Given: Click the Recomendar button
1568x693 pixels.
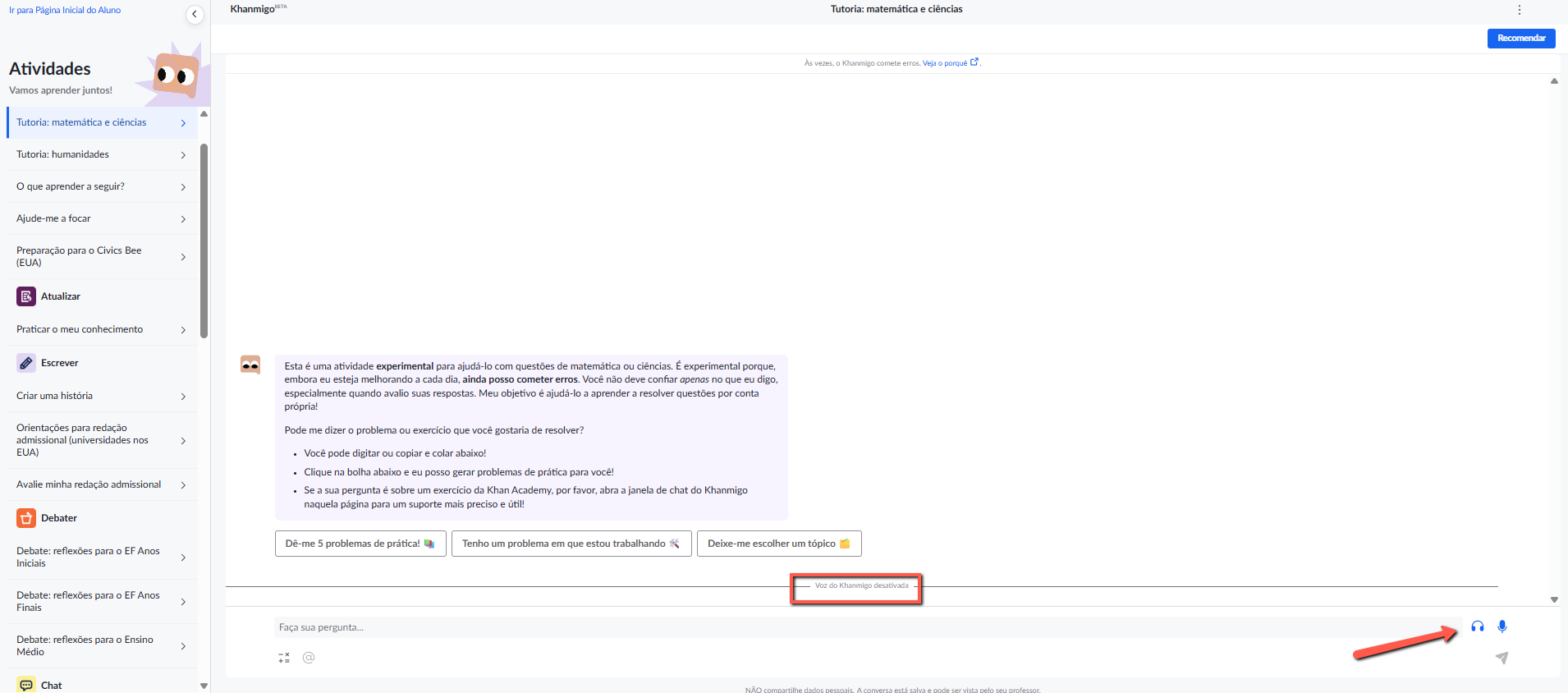Looking at the screenshot, I should (x=1521, y=39).
